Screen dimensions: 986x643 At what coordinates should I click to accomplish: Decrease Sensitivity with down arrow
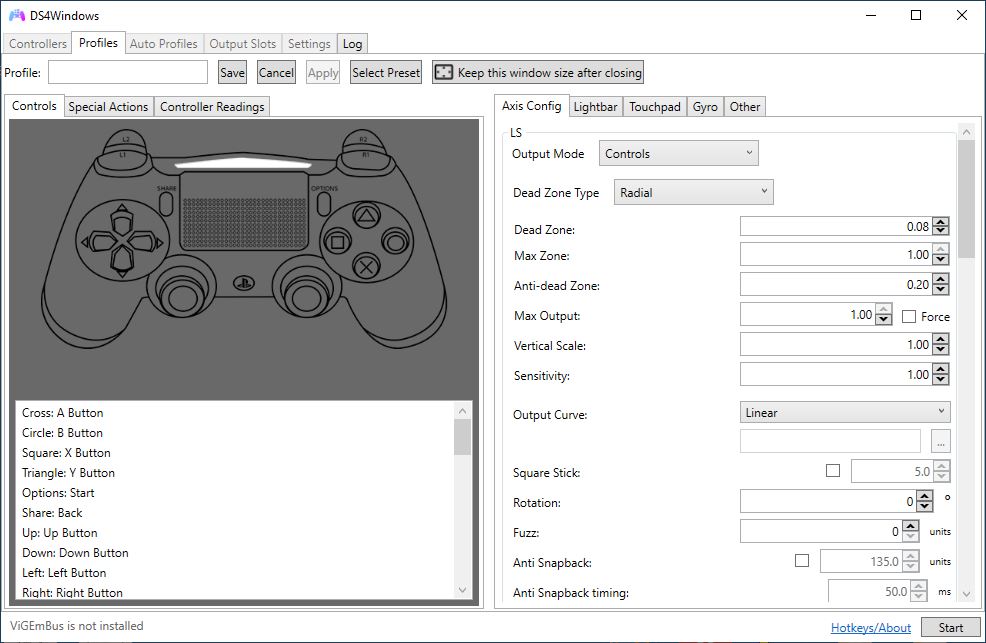[x=941, y=379]
